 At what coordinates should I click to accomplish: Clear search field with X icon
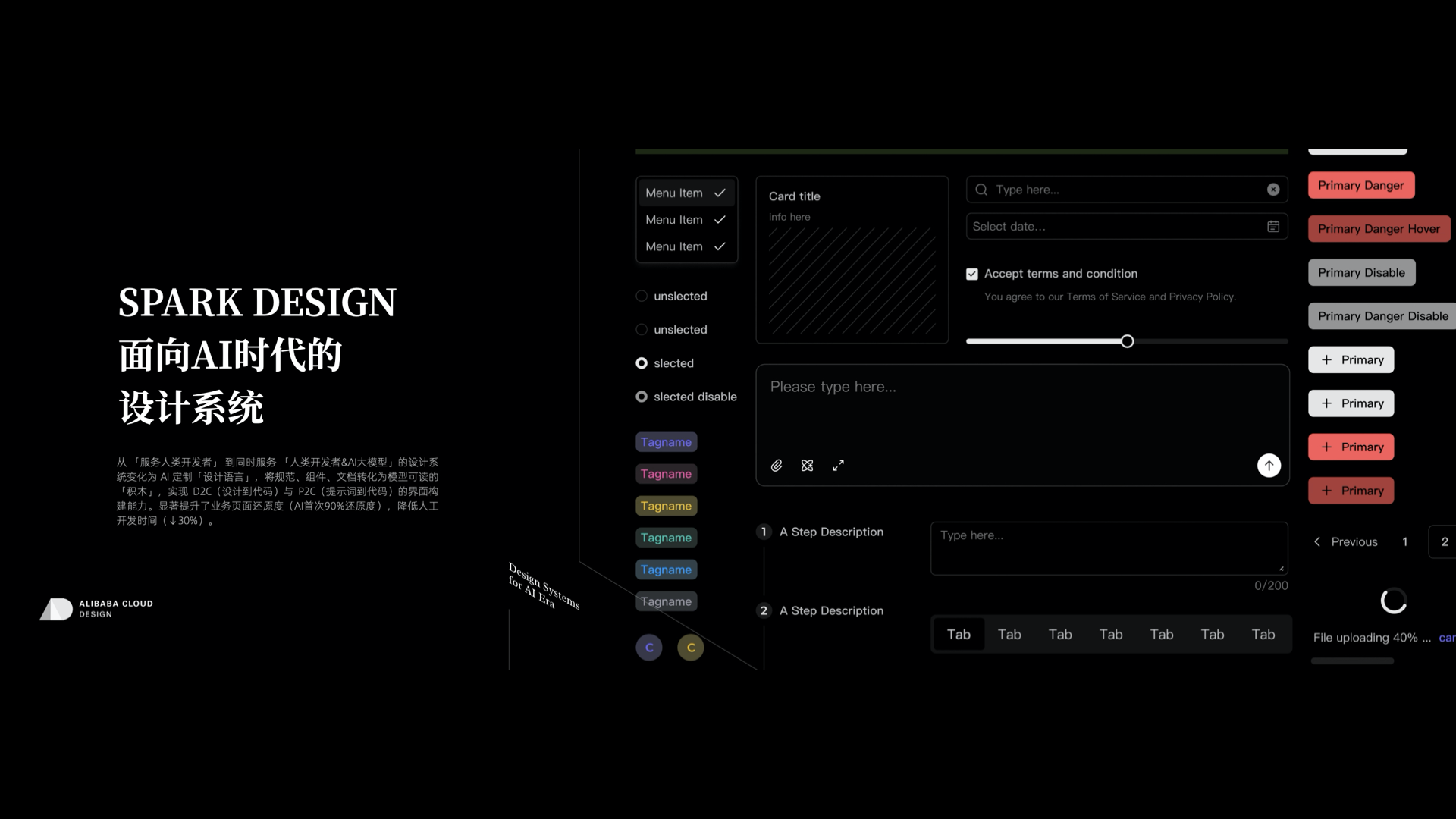coord(1273,190)
